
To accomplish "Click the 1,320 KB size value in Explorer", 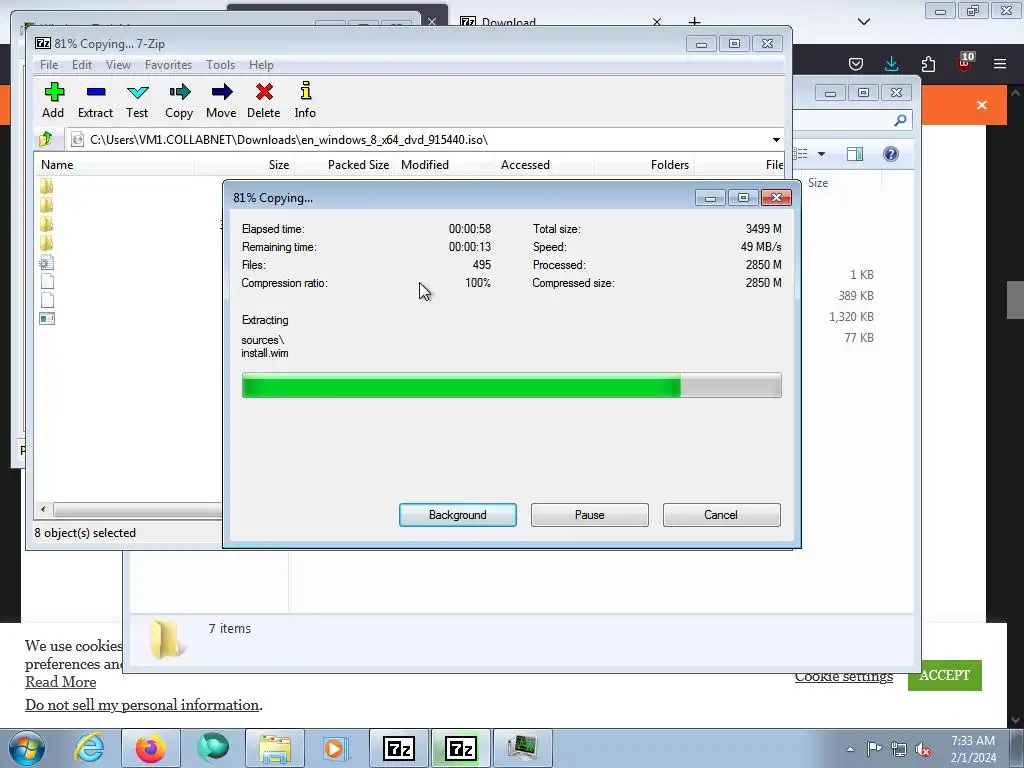I will [x=851, y=317].
